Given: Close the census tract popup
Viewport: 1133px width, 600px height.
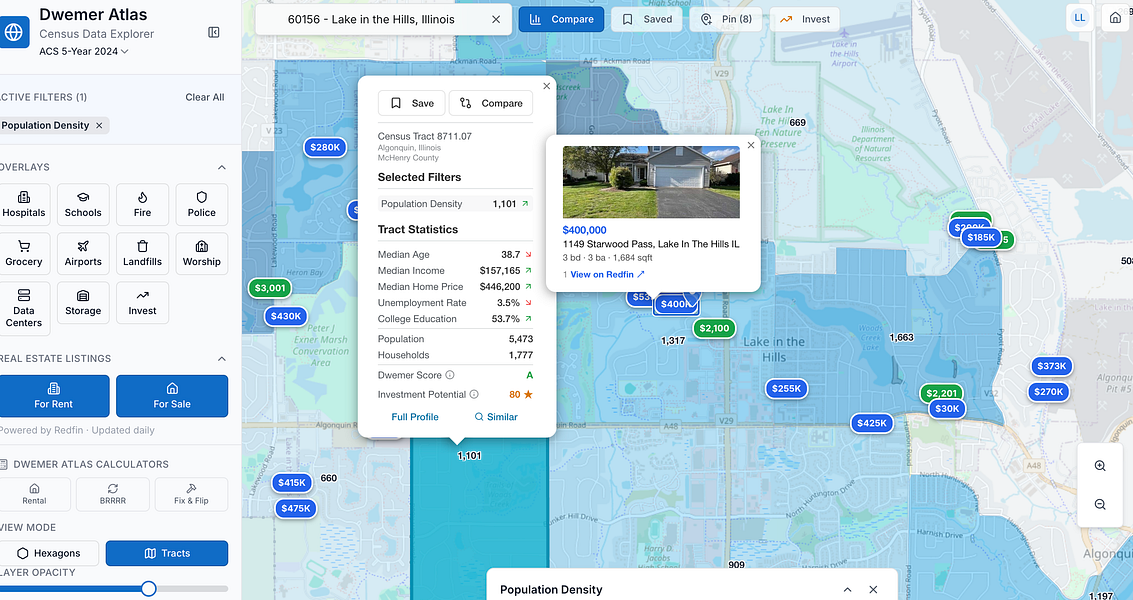Looking at the screenshot, I should point(547,86).
